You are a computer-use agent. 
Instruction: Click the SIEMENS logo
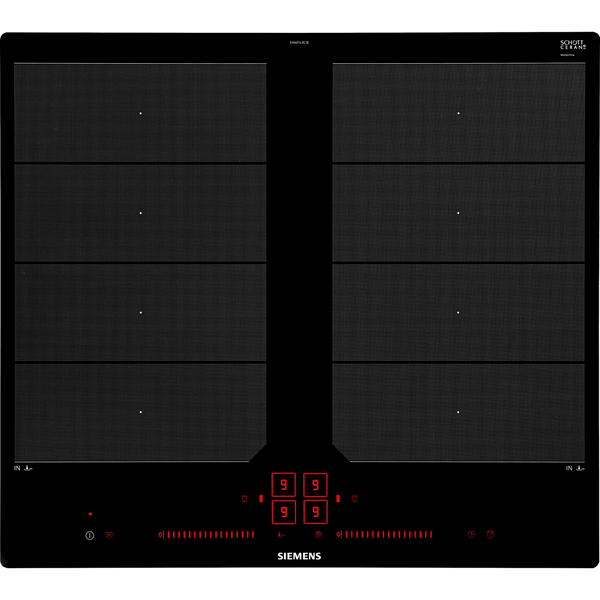click(299, 555)
